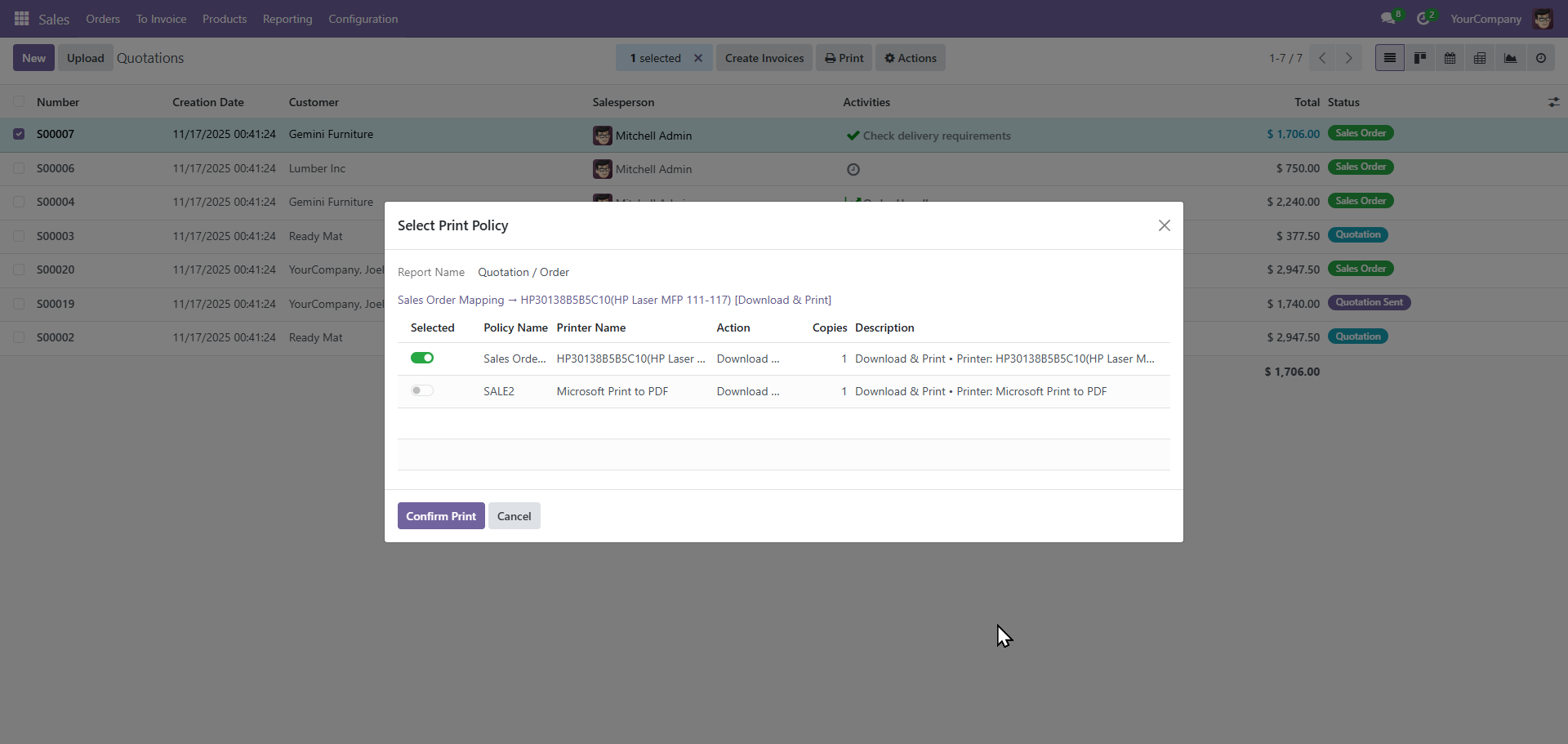Click the Cancel button in dialog

pyautogui.click(x=514, y=516)
